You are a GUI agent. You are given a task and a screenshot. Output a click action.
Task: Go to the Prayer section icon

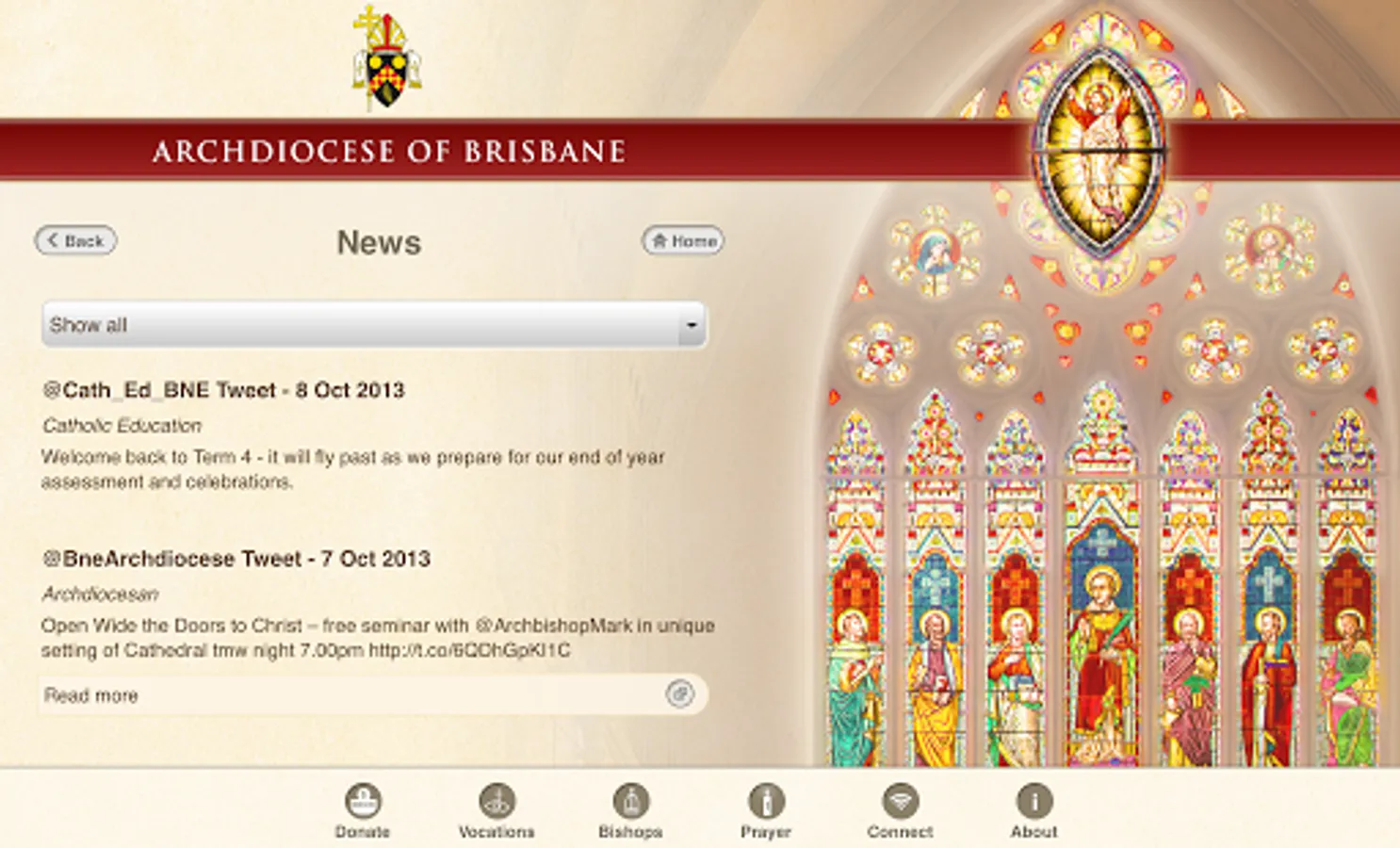tap(766, 801)
